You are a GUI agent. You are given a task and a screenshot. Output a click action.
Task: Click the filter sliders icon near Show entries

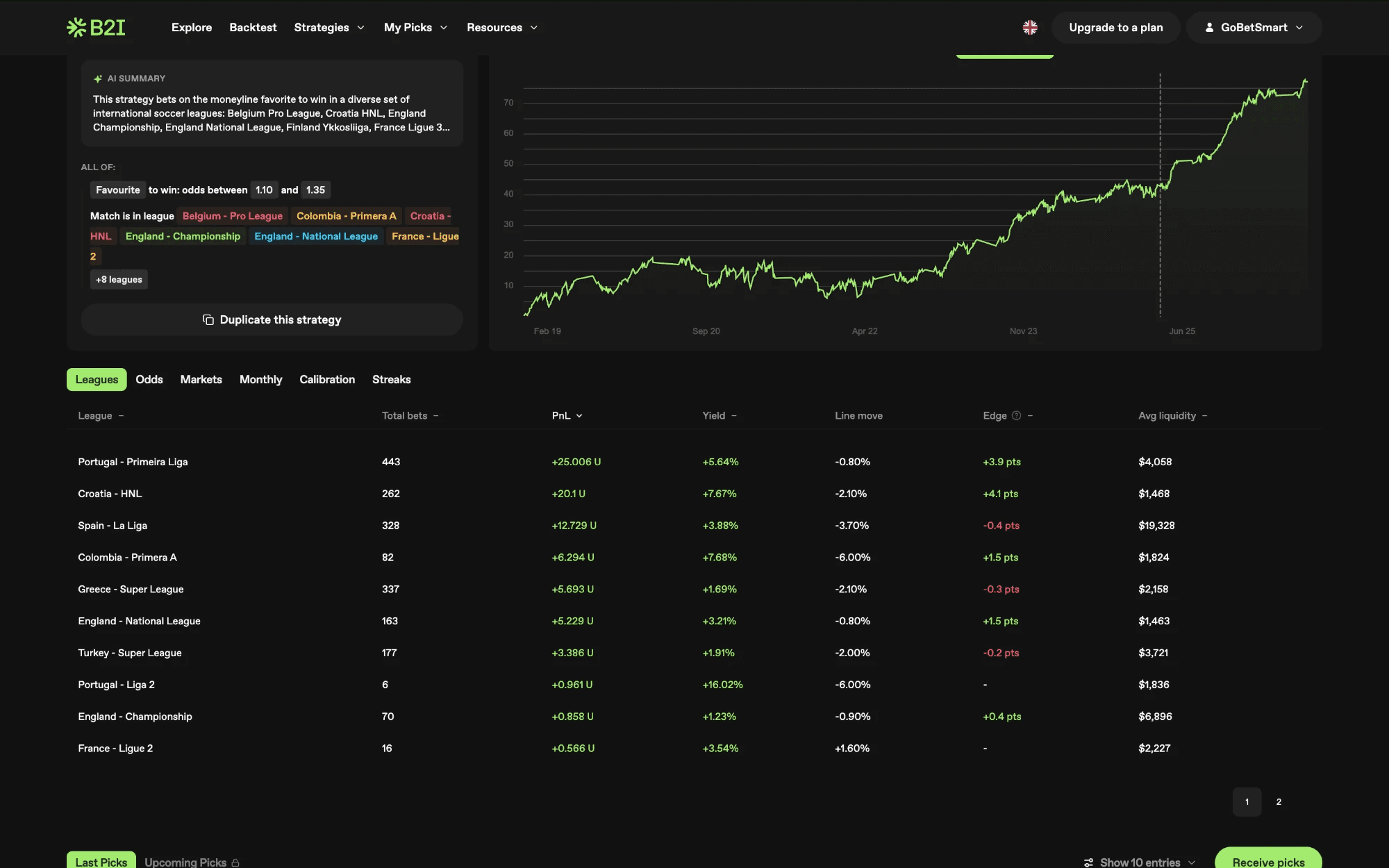(x=1088, y=862)
